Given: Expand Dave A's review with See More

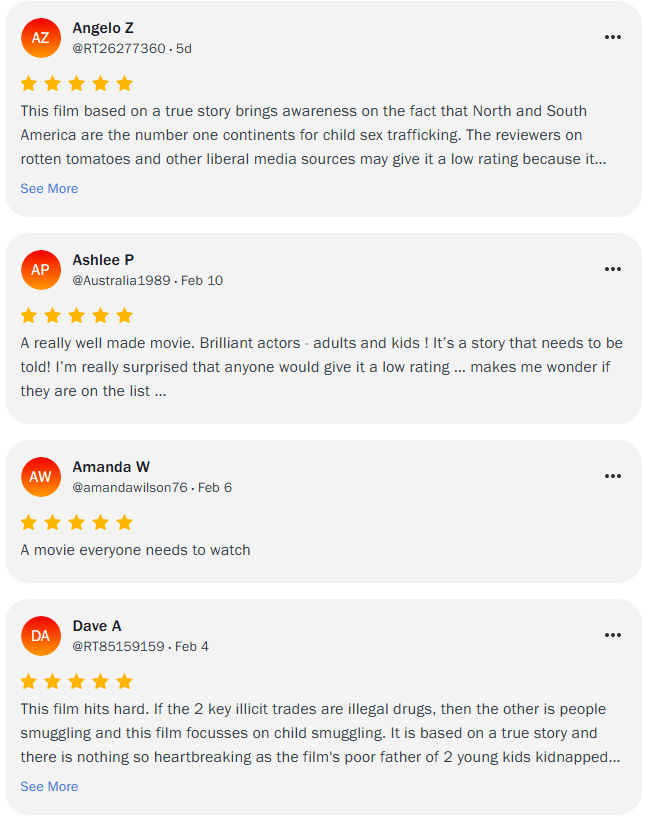Looking at the screenshot, I should coord(49,787).
